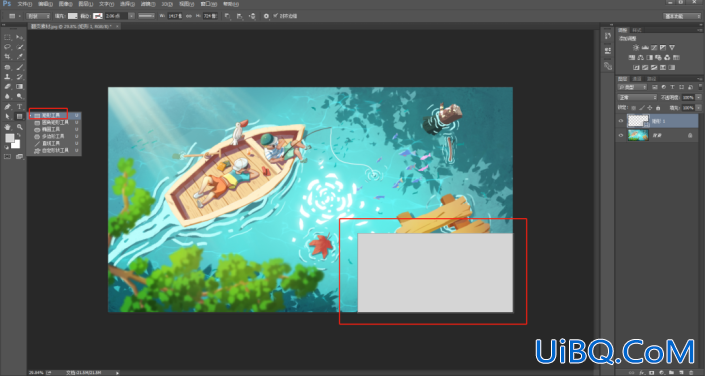Select the Dodge tool
Image resolution: width=705 pixels, height=376 pixels.
click(19, 96)
